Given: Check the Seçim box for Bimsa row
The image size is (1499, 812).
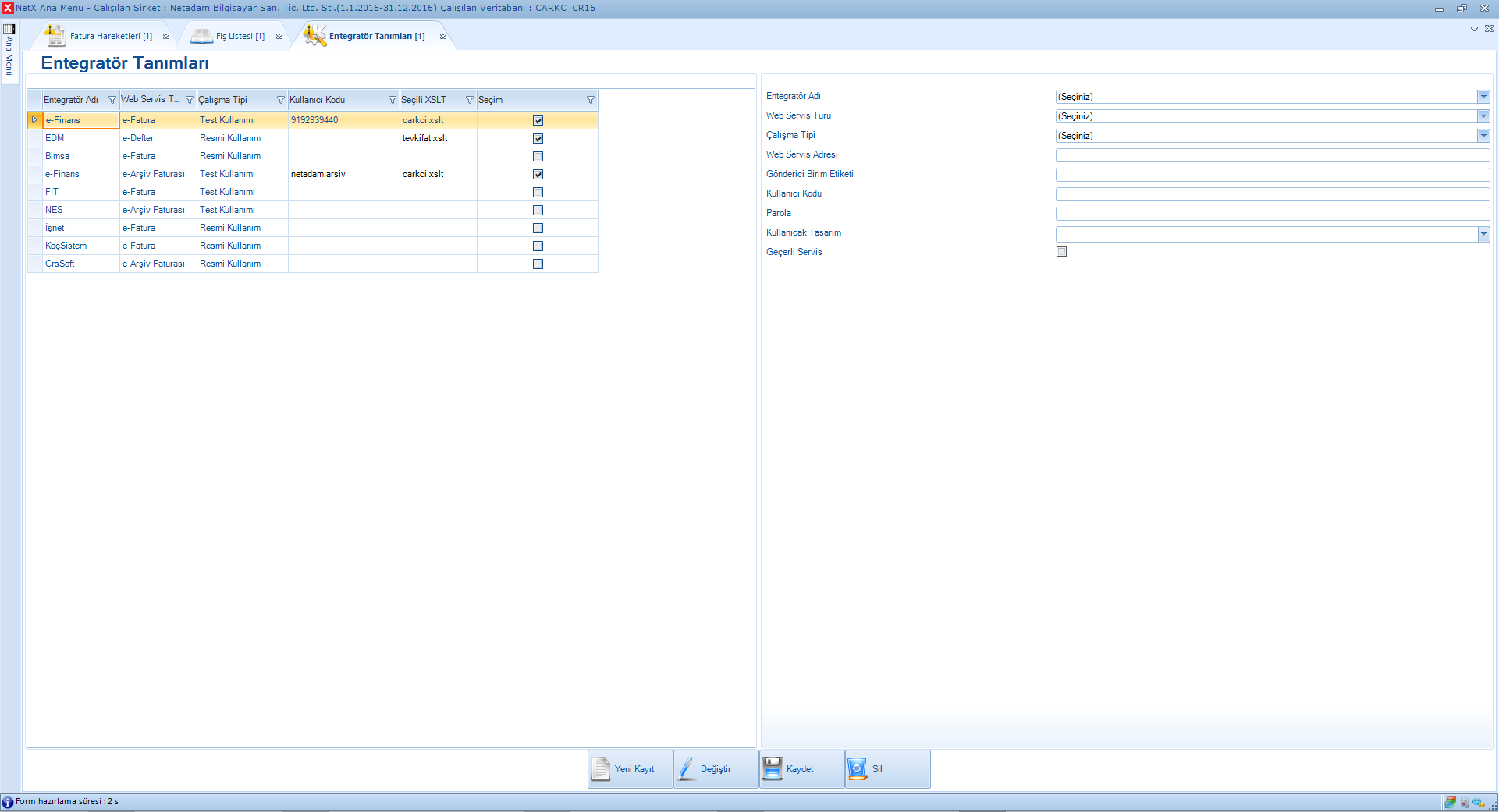Looking at the screenshot, I should pos(538,157).
